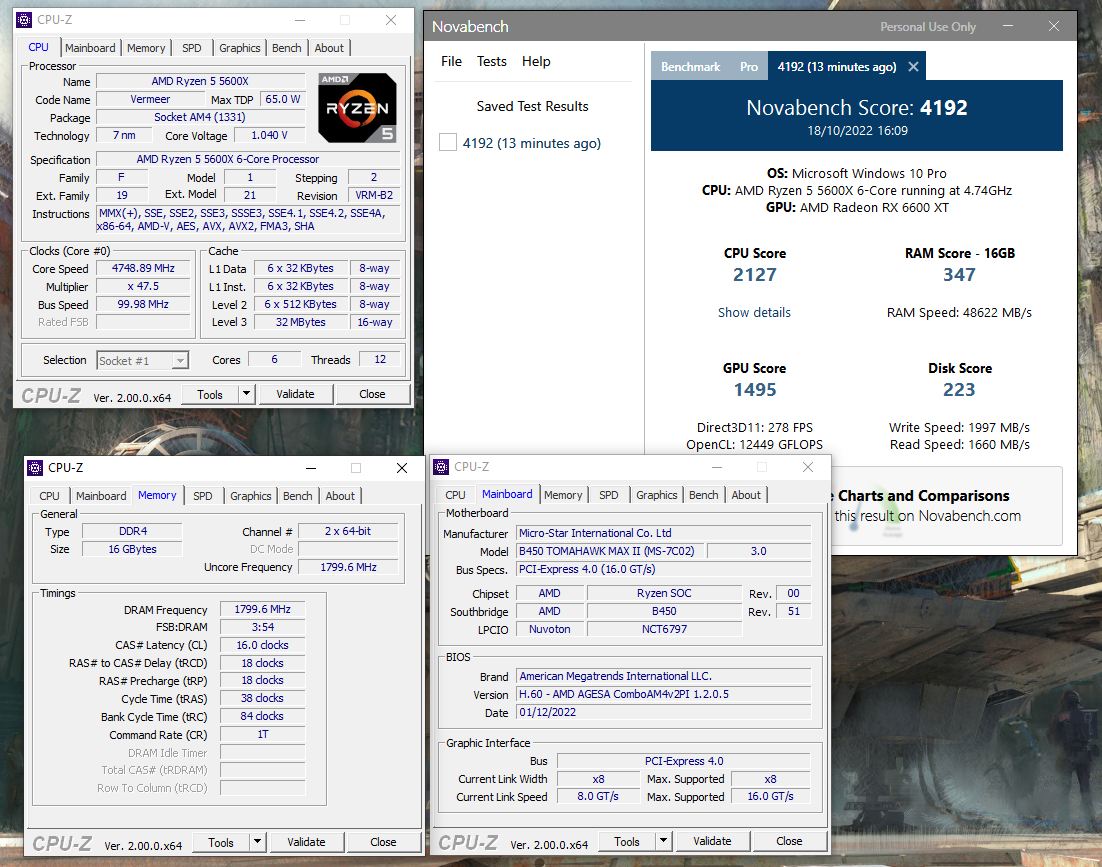
Task: Select Mainboard tab in top CPU-Z window
Action: 90,48
